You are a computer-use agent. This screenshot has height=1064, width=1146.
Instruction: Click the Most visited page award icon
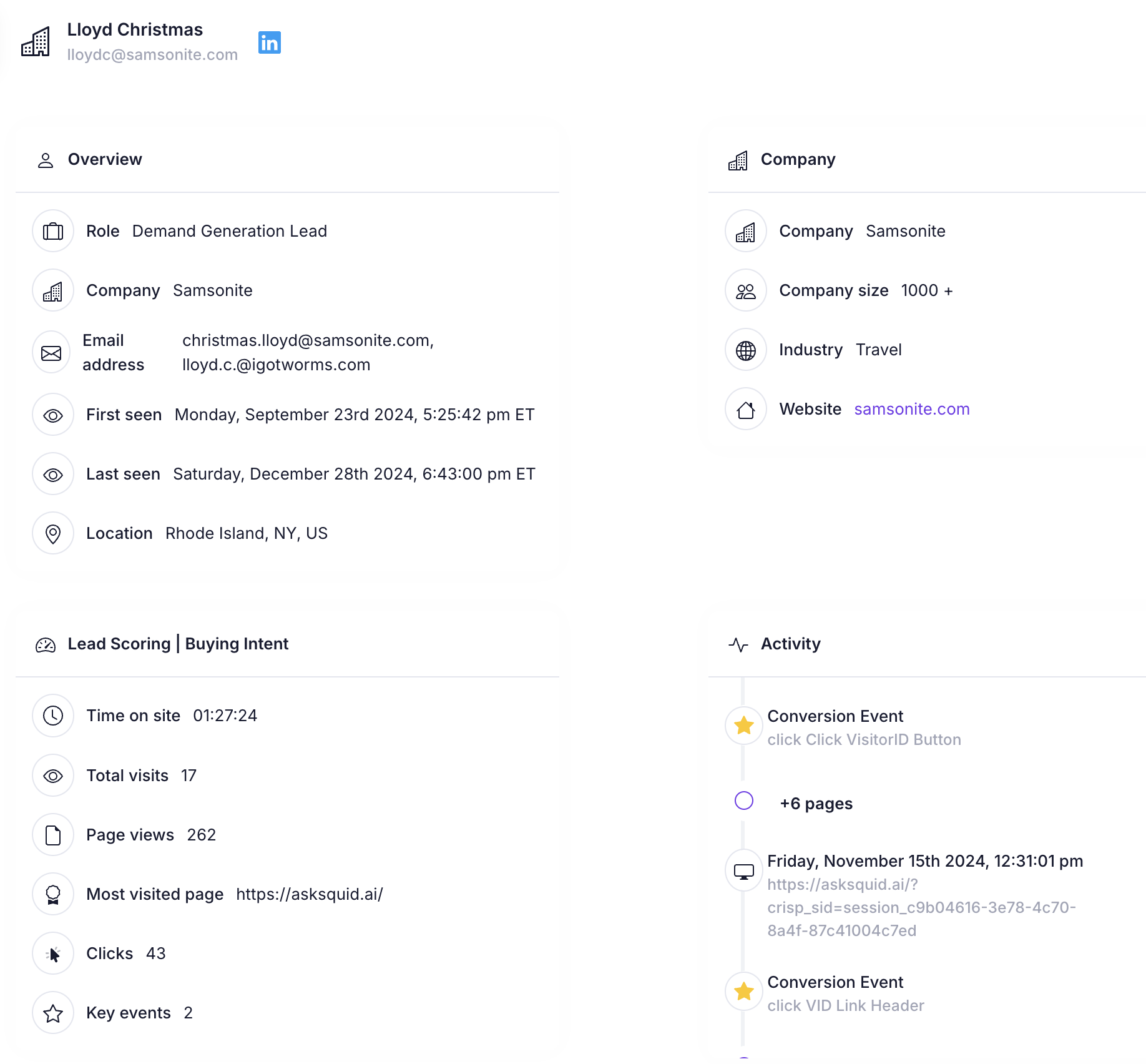coord(53,895)
